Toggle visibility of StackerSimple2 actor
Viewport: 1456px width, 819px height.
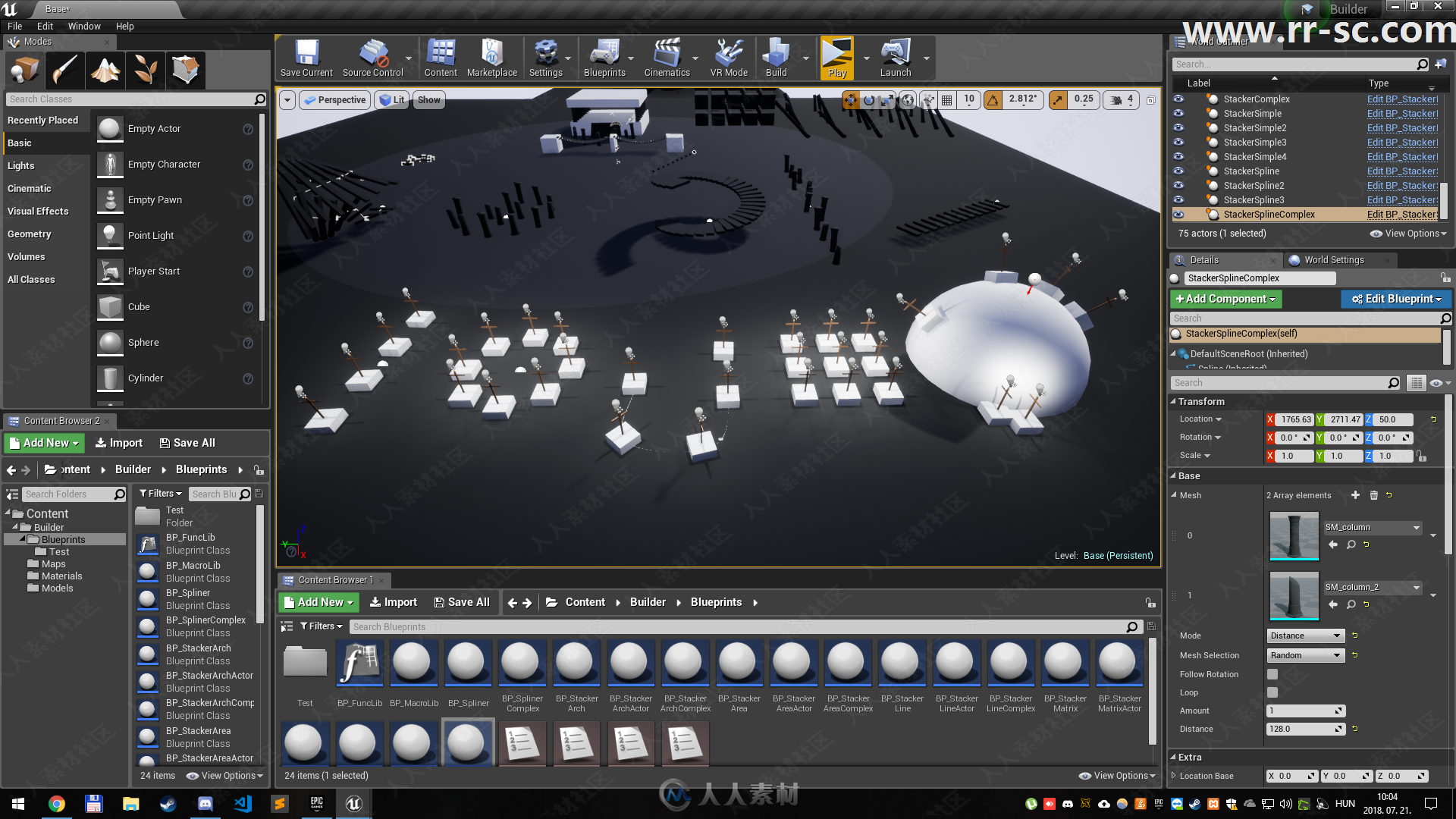(x=1178, y=128)
